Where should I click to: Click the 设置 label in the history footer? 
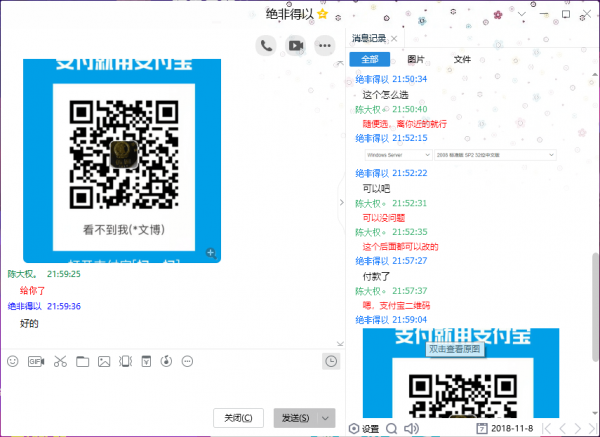(370, 429)
